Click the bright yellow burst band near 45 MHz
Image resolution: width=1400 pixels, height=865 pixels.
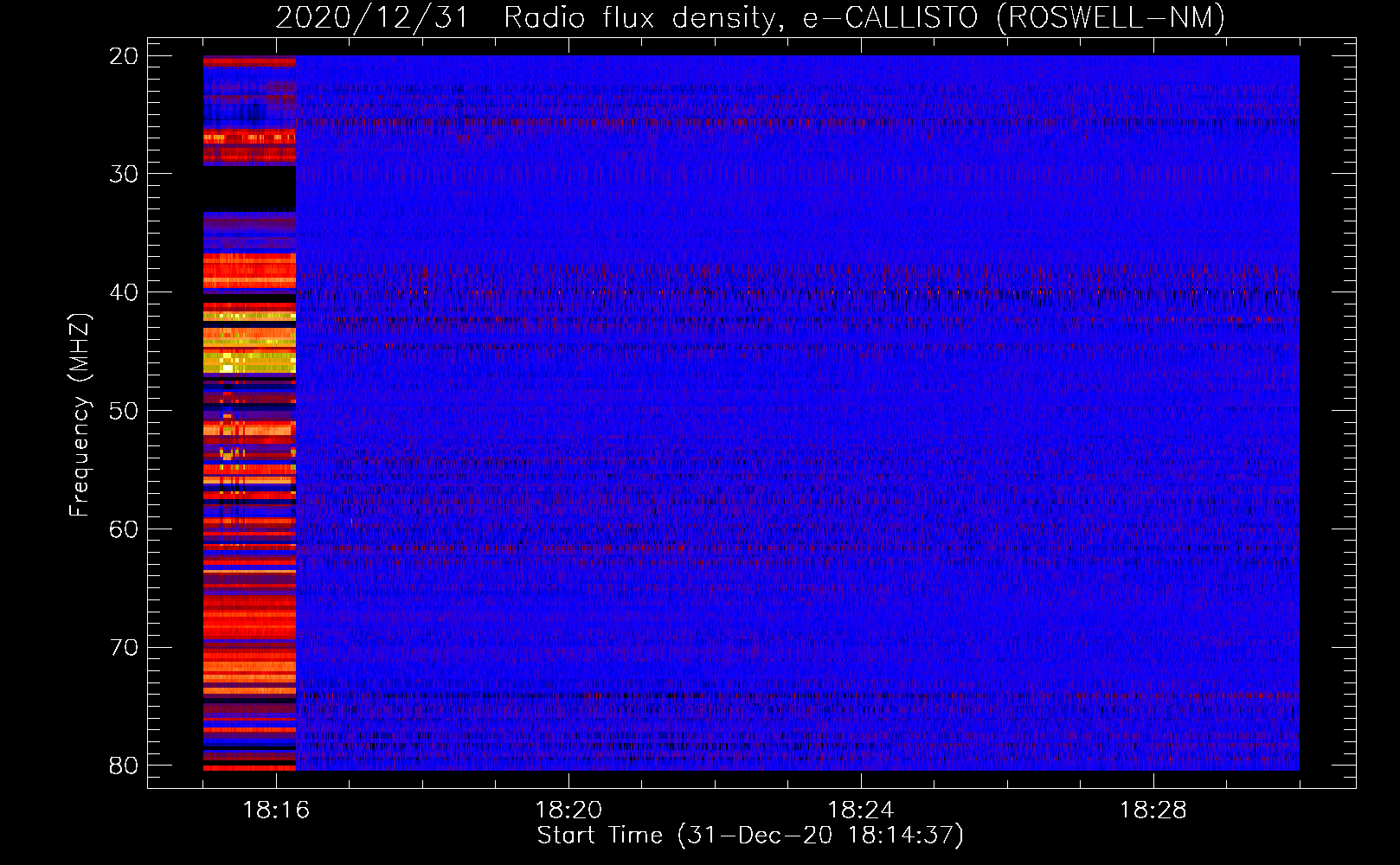(x=249, y=361)
